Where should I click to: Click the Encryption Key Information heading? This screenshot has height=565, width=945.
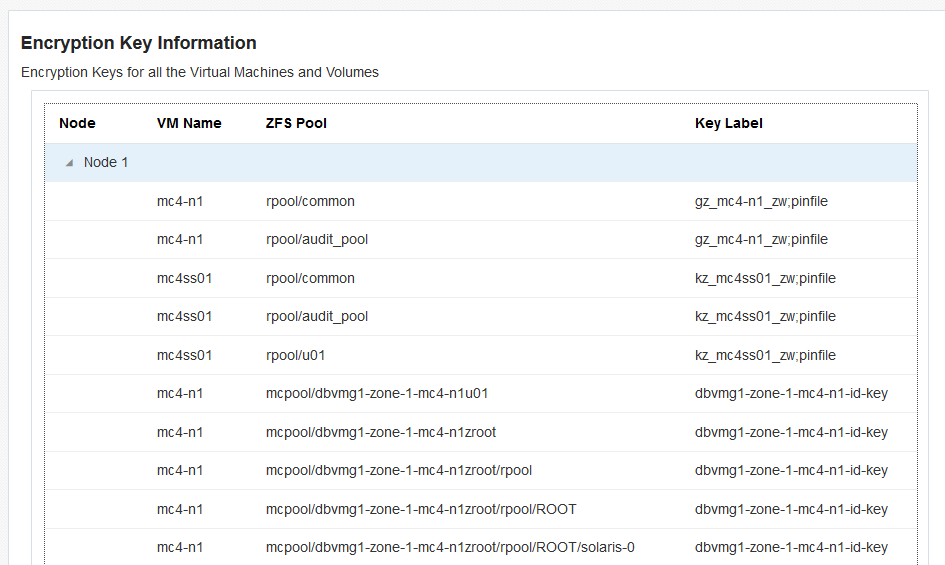(x=139, y=43)
